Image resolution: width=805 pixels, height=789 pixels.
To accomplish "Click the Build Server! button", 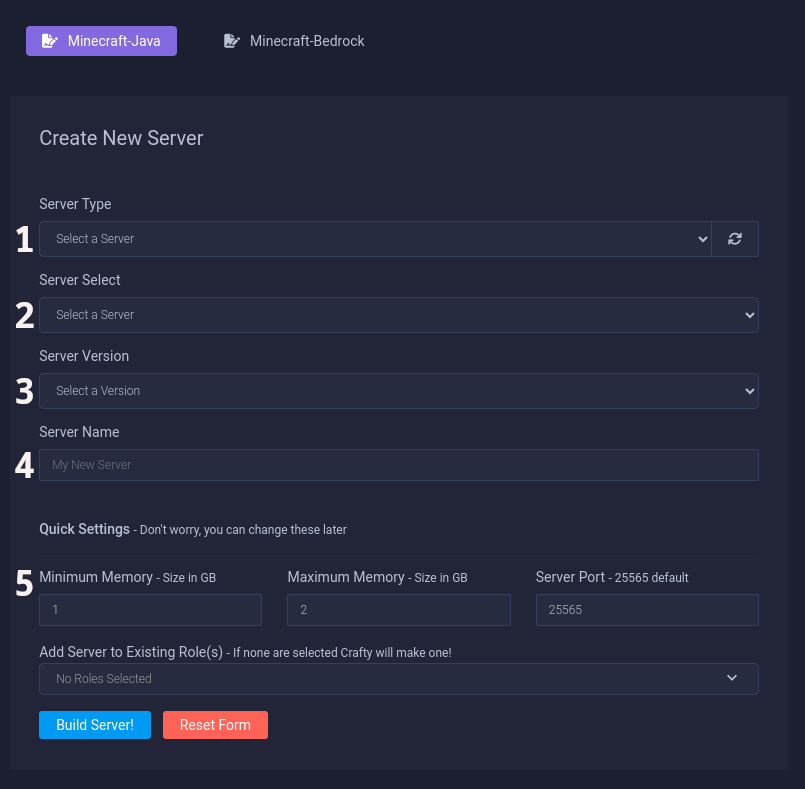I will 95,725.
